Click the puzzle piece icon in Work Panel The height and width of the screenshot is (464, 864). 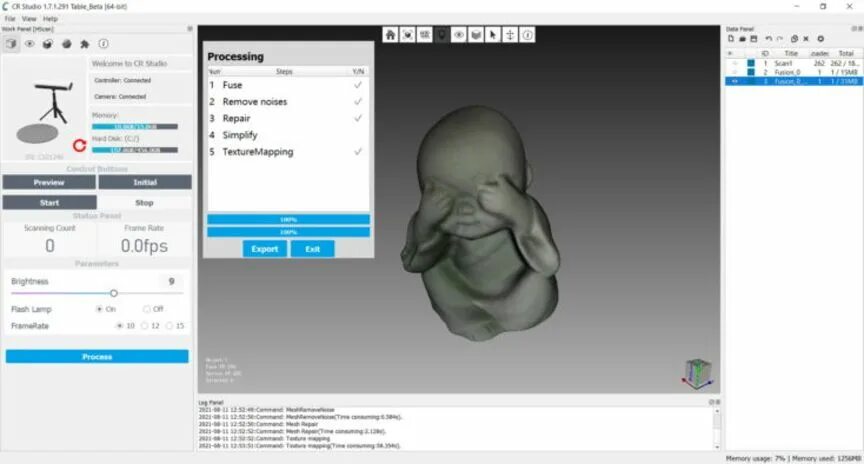pos(85,44)
